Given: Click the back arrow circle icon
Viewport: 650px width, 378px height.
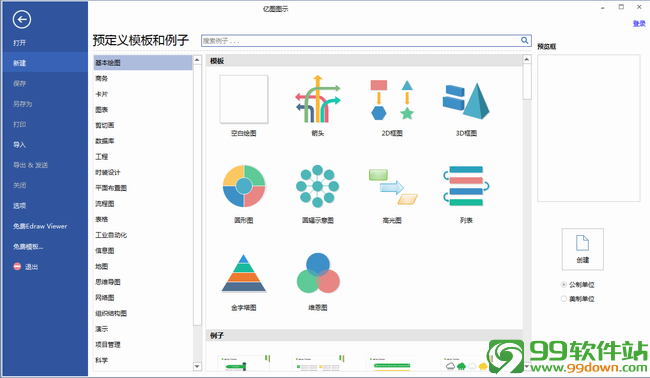Looking at the screenshot, I should tap(22, 19).
